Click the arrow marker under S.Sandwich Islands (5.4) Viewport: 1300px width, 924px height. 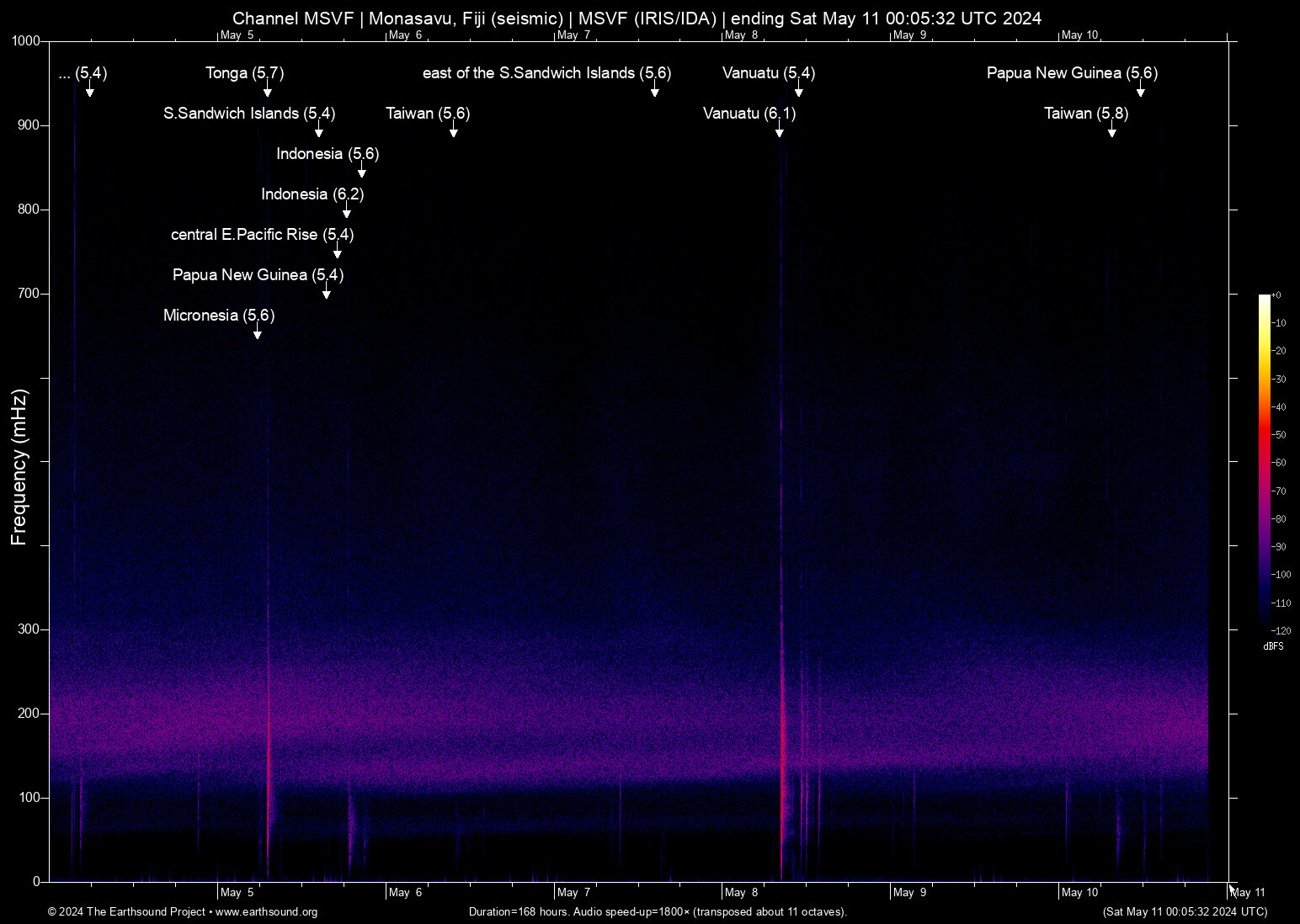point(318,130)
